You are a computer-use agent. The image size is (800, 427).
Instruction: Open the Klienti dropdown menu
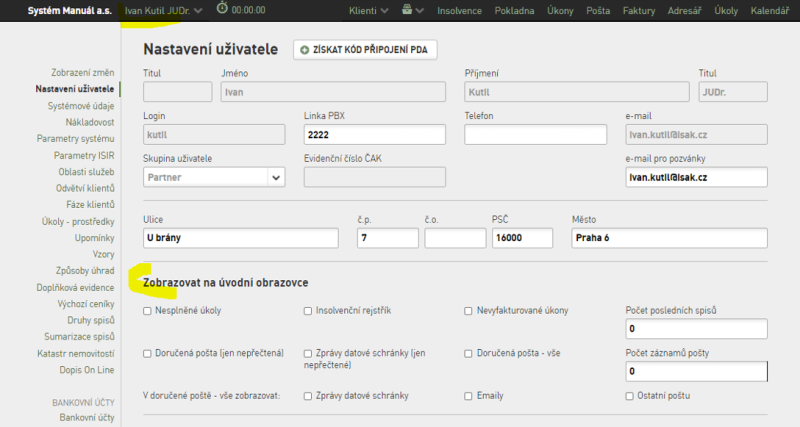pos(368,10)
